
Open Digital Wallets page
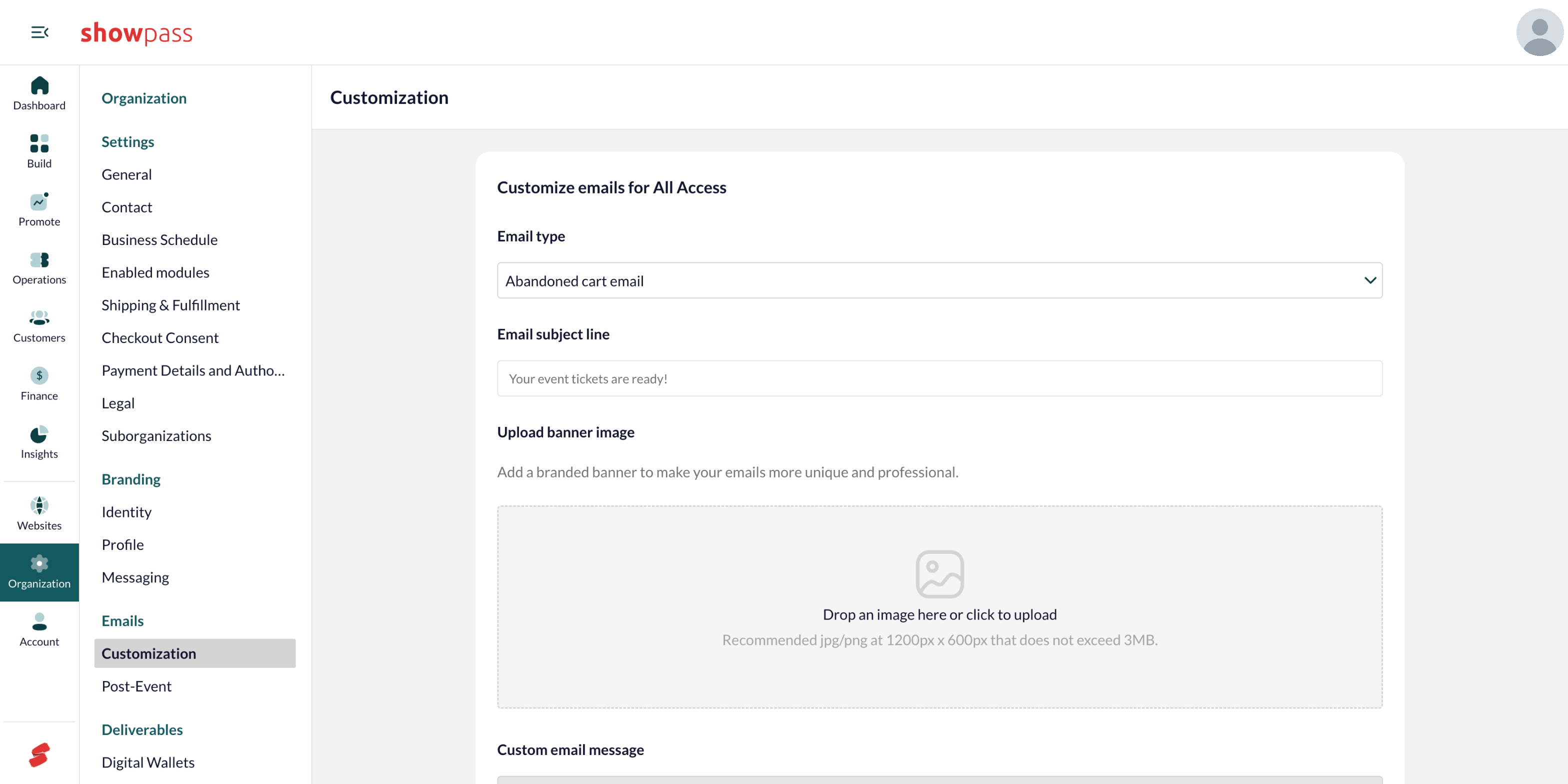tap(148, 762)
